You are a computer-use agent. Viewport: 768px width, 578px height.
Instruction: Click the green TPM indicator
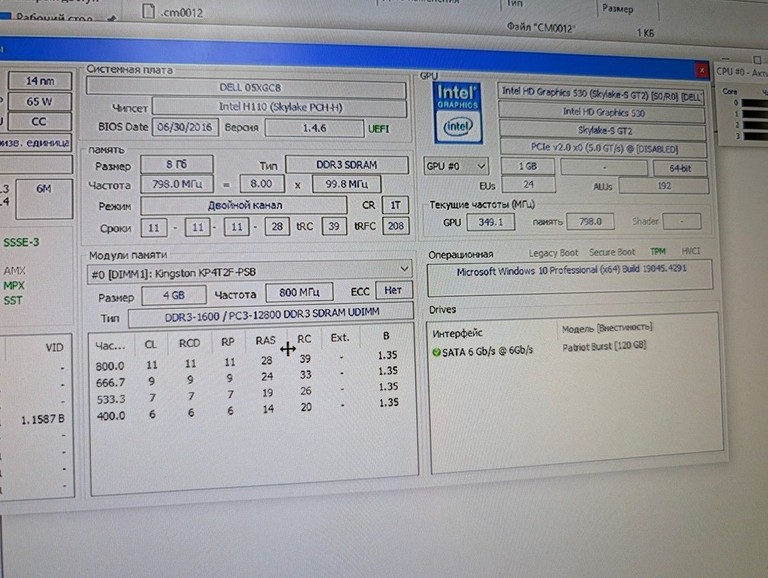(x=658, y=251)
